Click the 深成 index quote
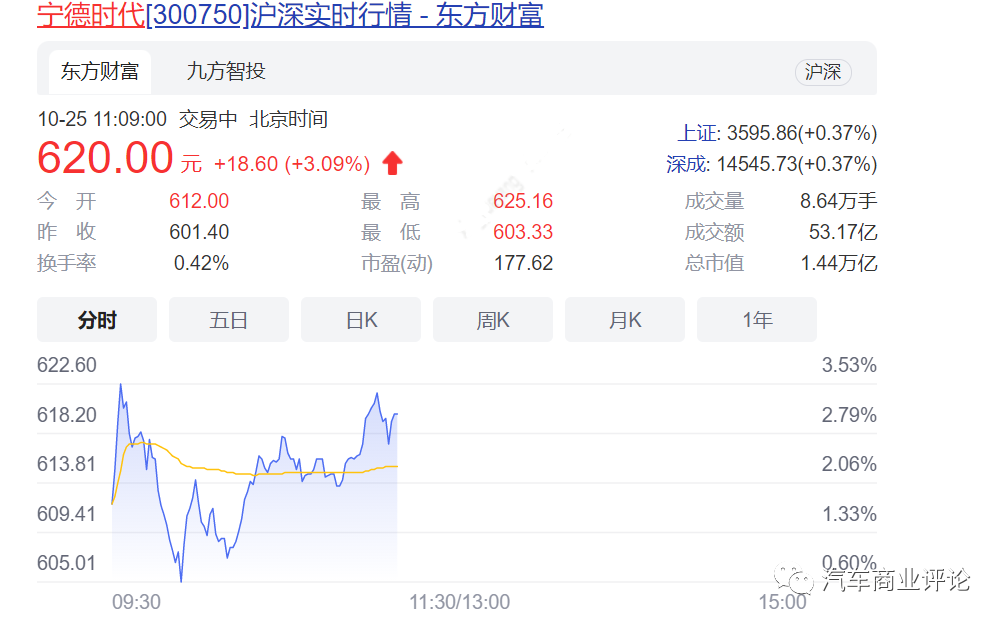 tap(771, 164)
